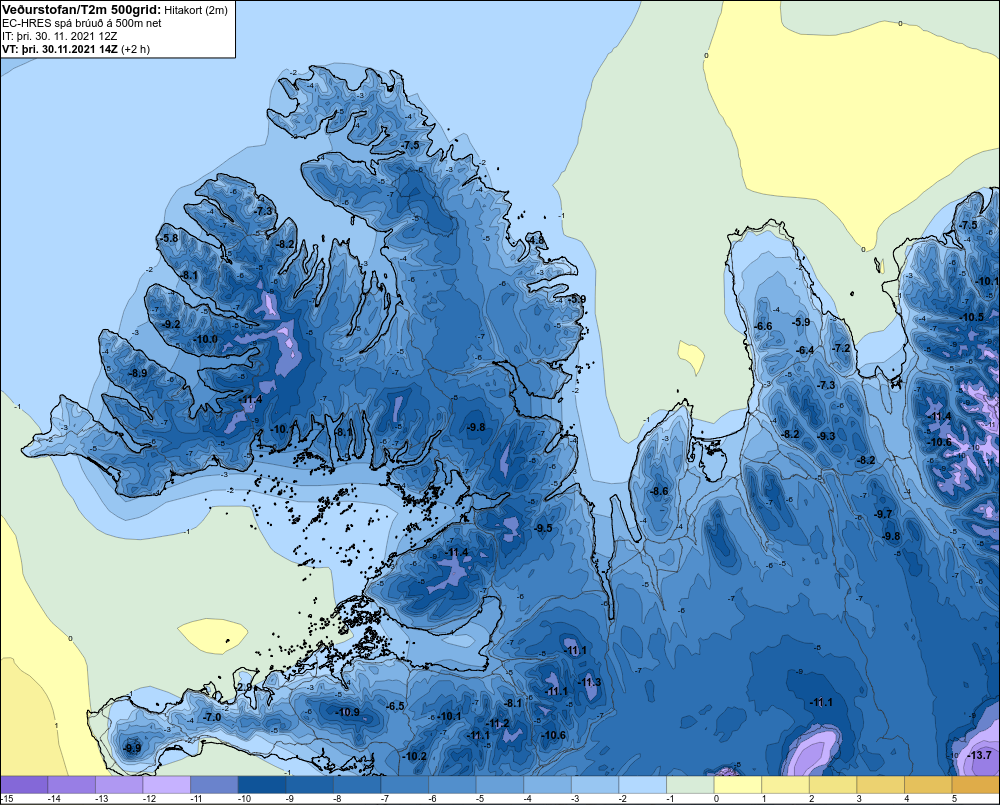
Task: Click the '-13.7' temperature value
Action: click(980, 755)
